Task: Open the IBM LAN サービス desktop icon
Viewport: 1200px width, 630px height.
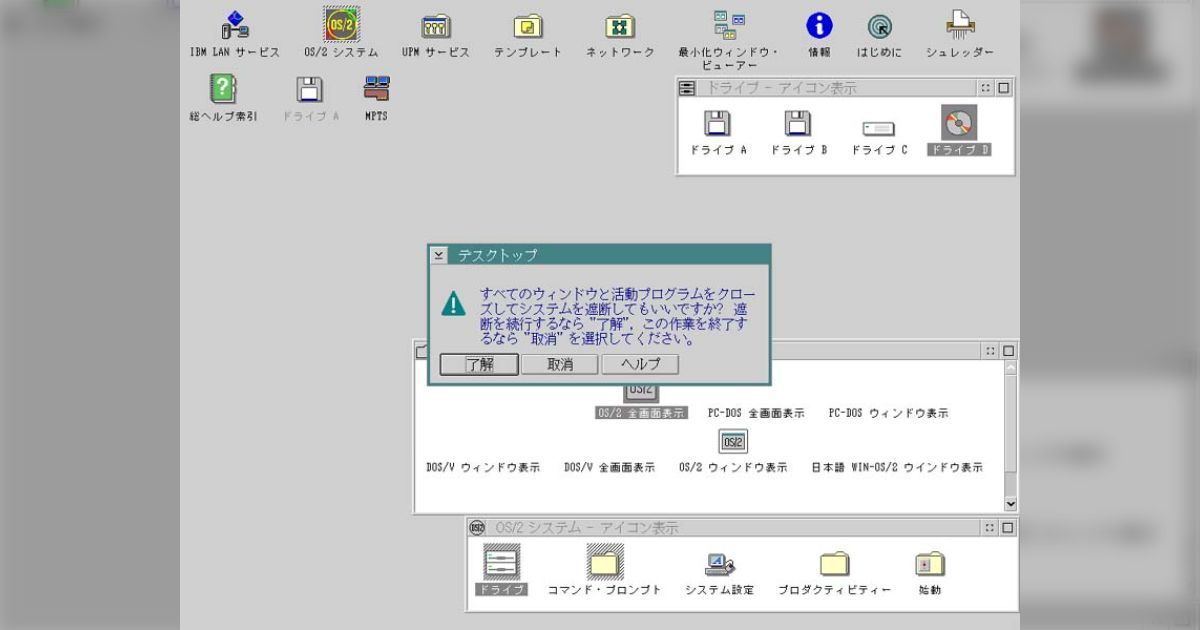Action: pos(235,26)
